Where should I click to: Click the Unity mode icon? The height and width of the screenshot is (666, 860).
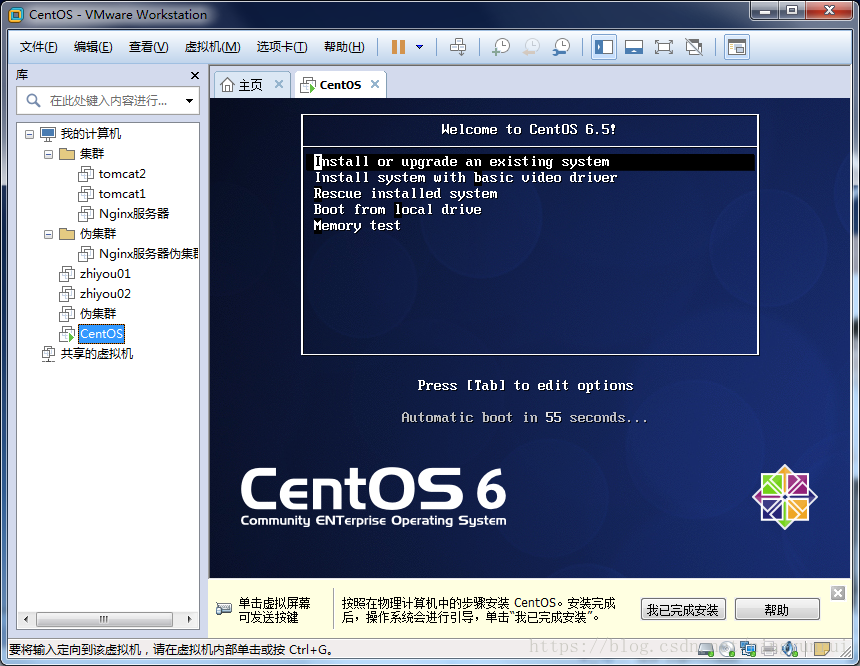694,47
